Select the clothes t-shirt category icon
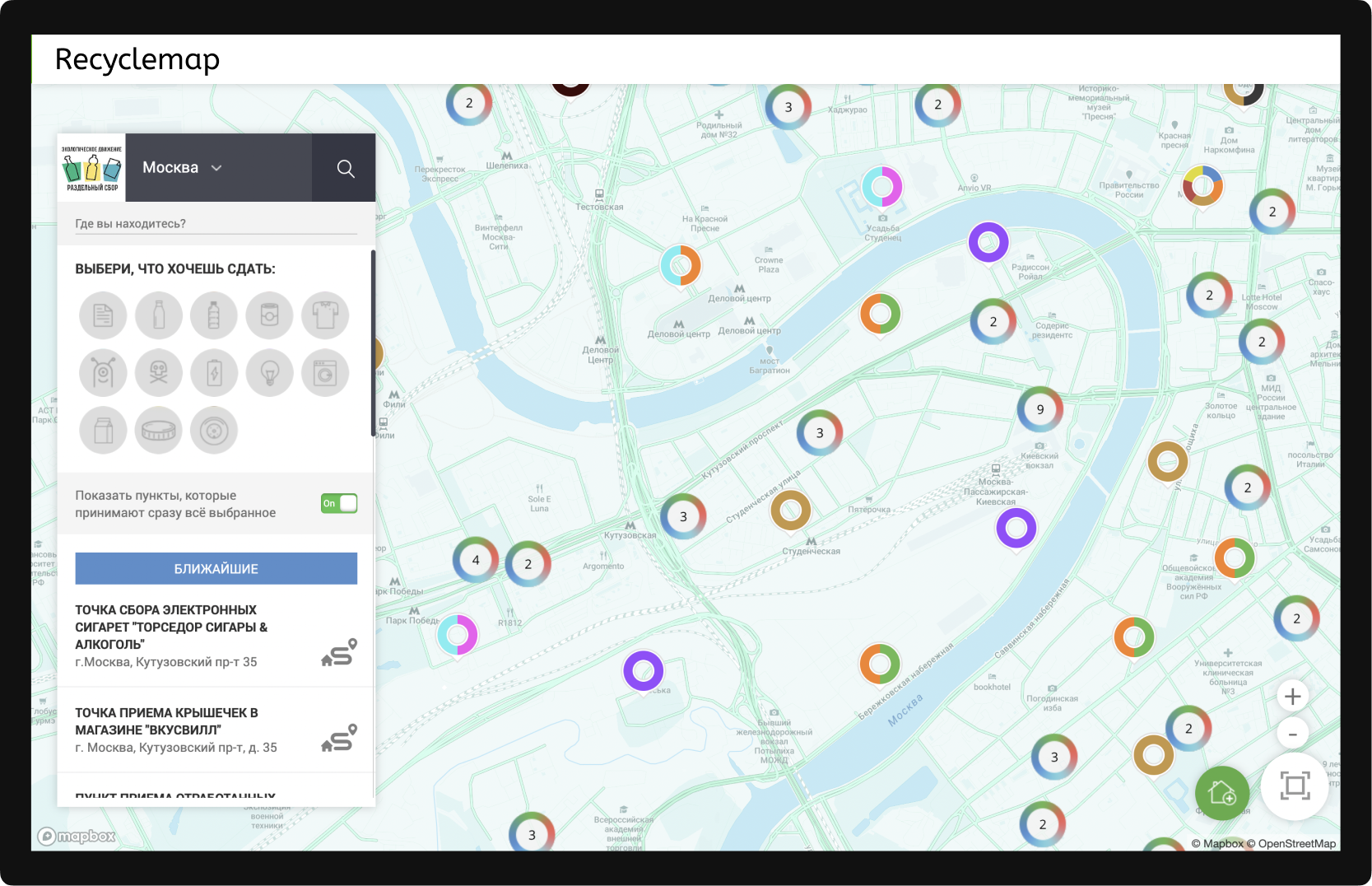1372x886 pixels. [x=325, y=315]
